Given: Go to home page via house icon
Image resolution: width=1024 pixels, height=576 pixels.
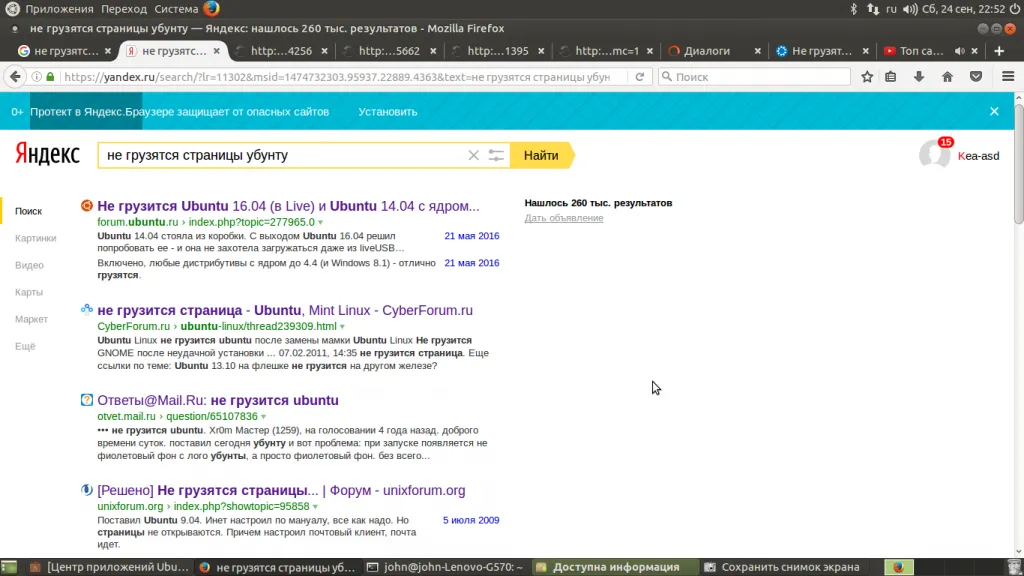Looking at the screenshot, I should 947,76.
